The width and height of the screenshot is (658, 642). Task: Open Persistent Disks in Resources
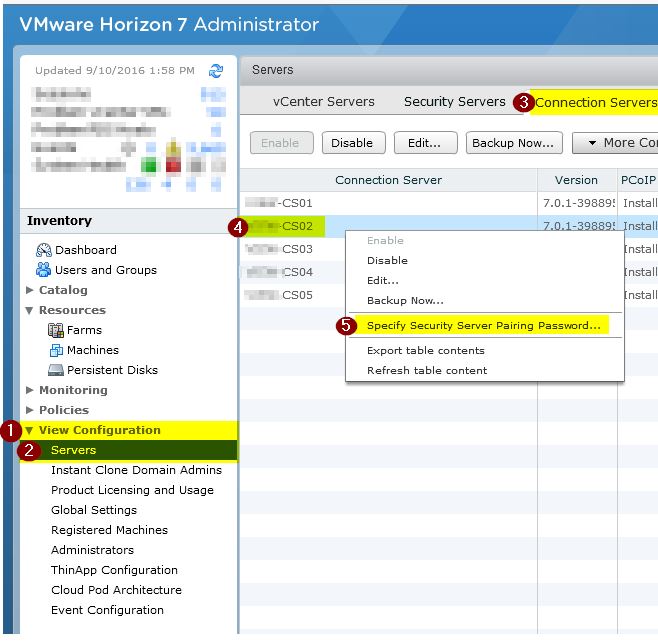(112, 370)
